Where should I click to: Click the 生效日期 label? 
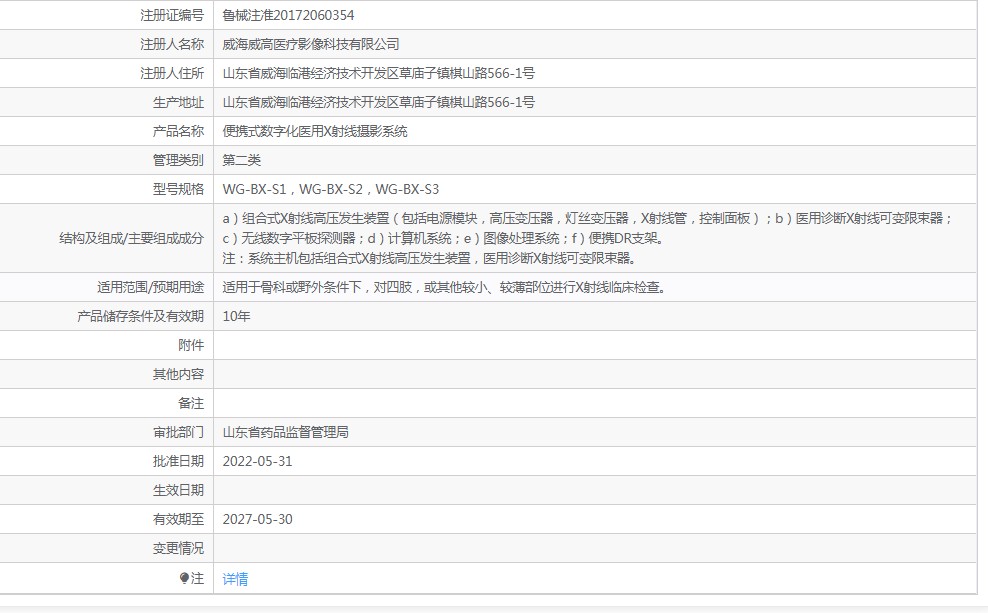(178, 490)
